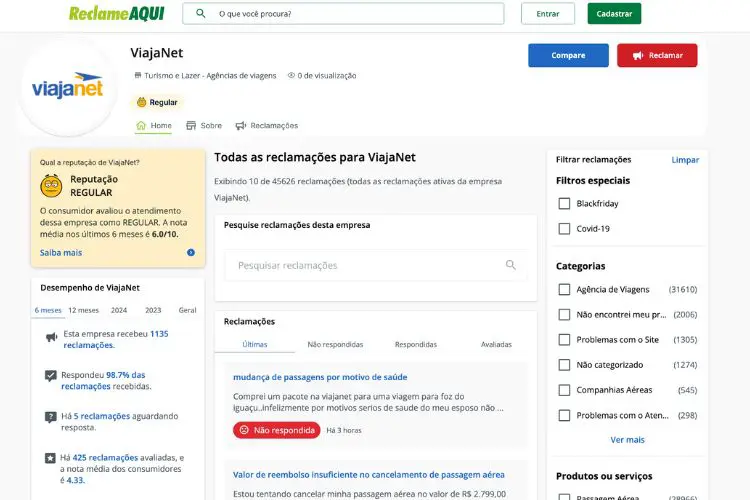This screenshot has height=500, width=750.
Task: Click the blue arrow circle beside Saiba mais
Action: coord(191,252)
